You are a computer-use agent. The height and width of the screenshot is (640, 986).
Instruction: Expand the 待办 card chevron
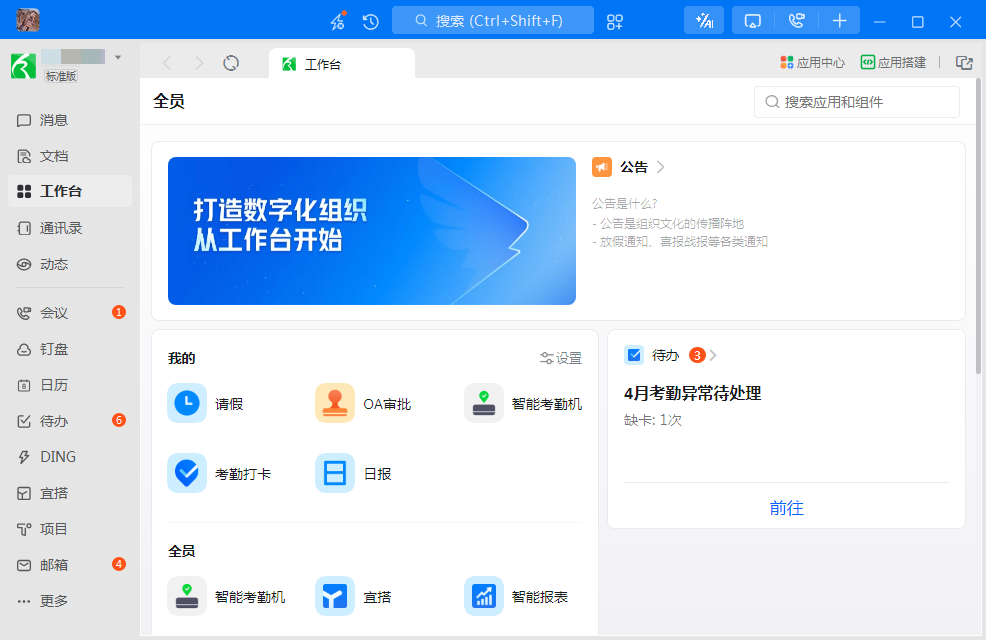point(716,355)
